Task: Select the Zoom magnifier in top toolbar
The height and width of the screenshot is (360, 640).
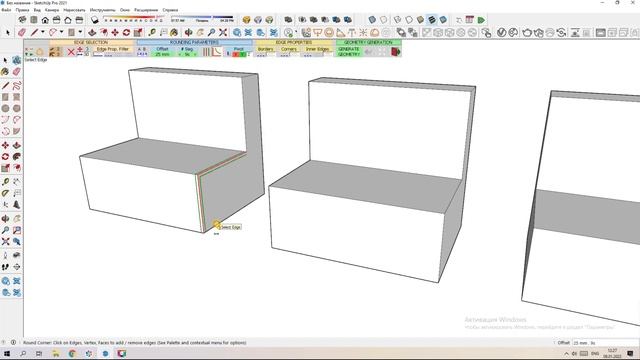Action: (211, 32)
